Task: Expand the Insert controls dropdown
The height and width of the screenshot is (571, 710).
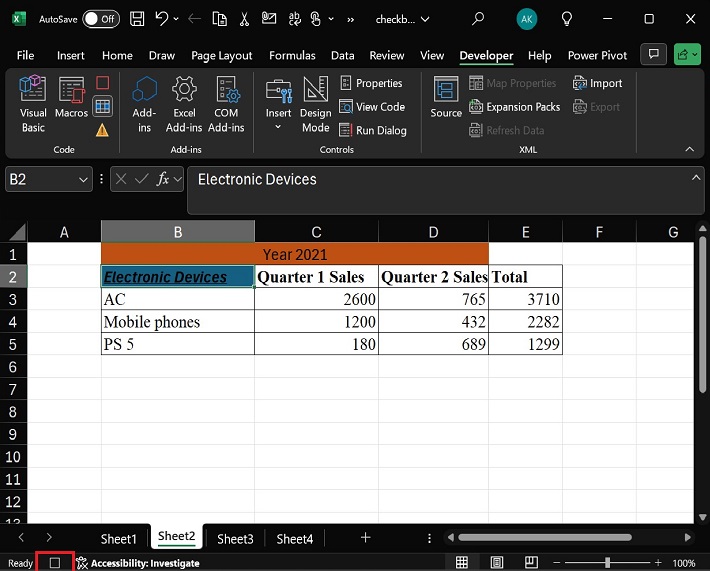Action: 278,127
